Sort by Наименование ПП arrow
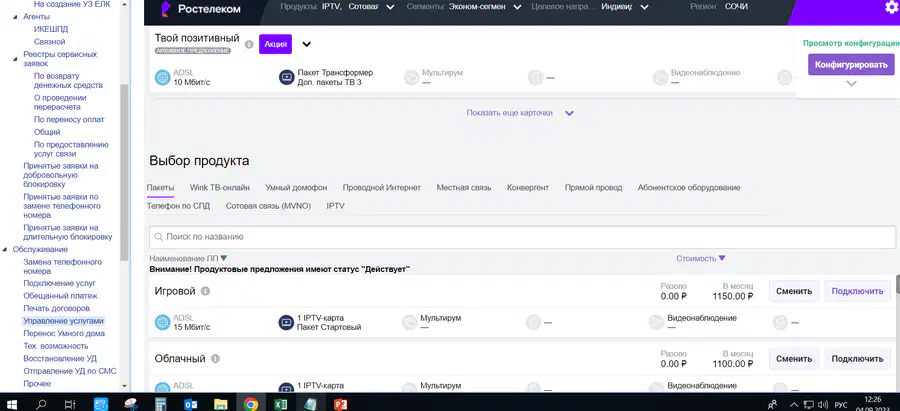This screenshot has height=411, width=900. click(224, 258)
